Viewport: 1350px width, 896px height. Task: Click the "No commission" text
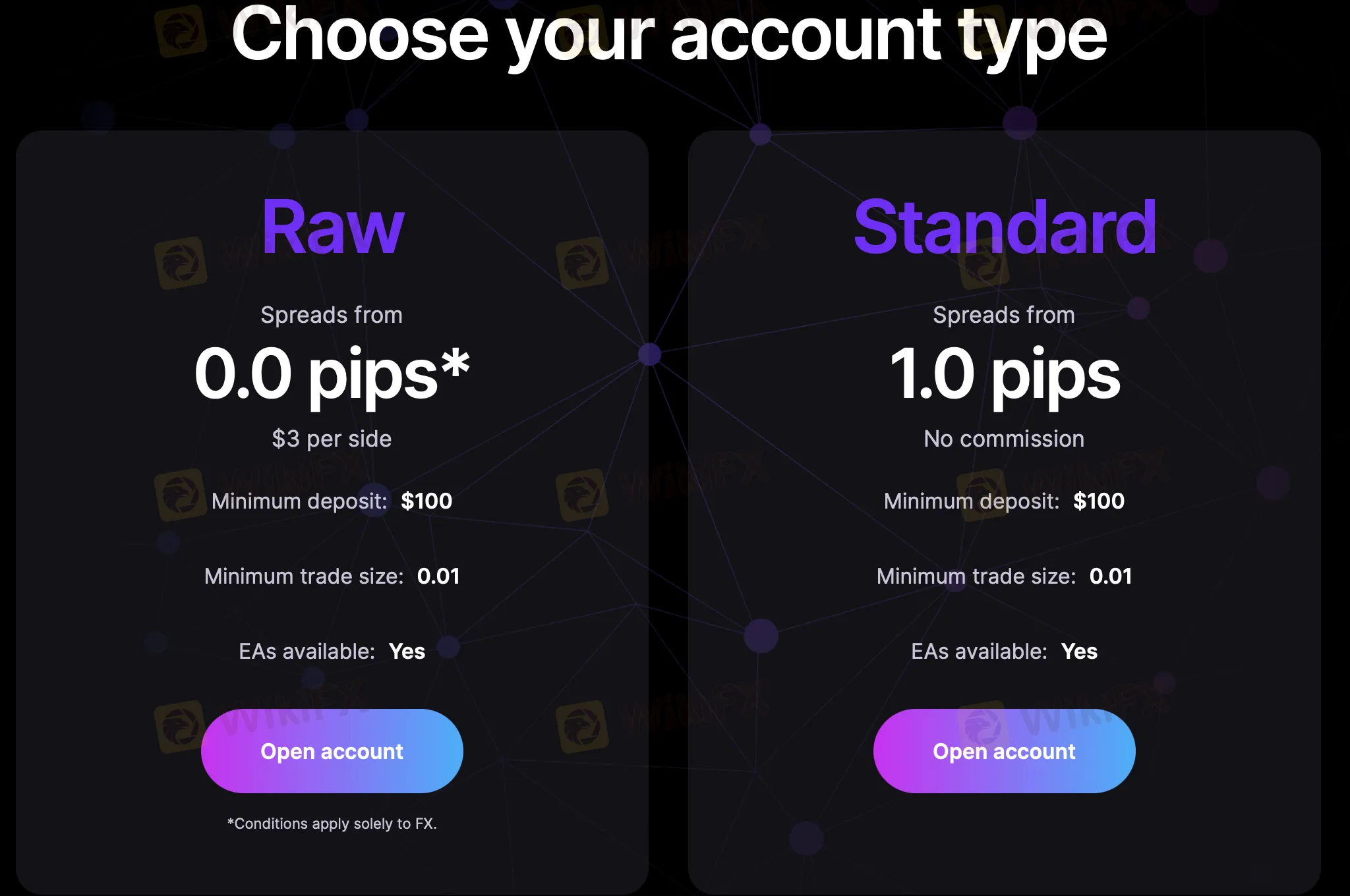point(1004,439)
